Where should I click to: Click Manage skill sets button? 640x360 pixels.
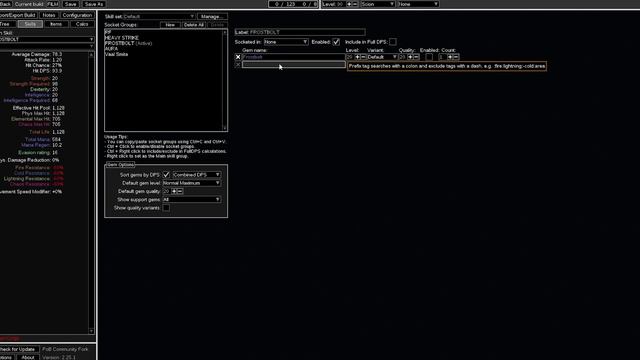(x=212, y=16)
